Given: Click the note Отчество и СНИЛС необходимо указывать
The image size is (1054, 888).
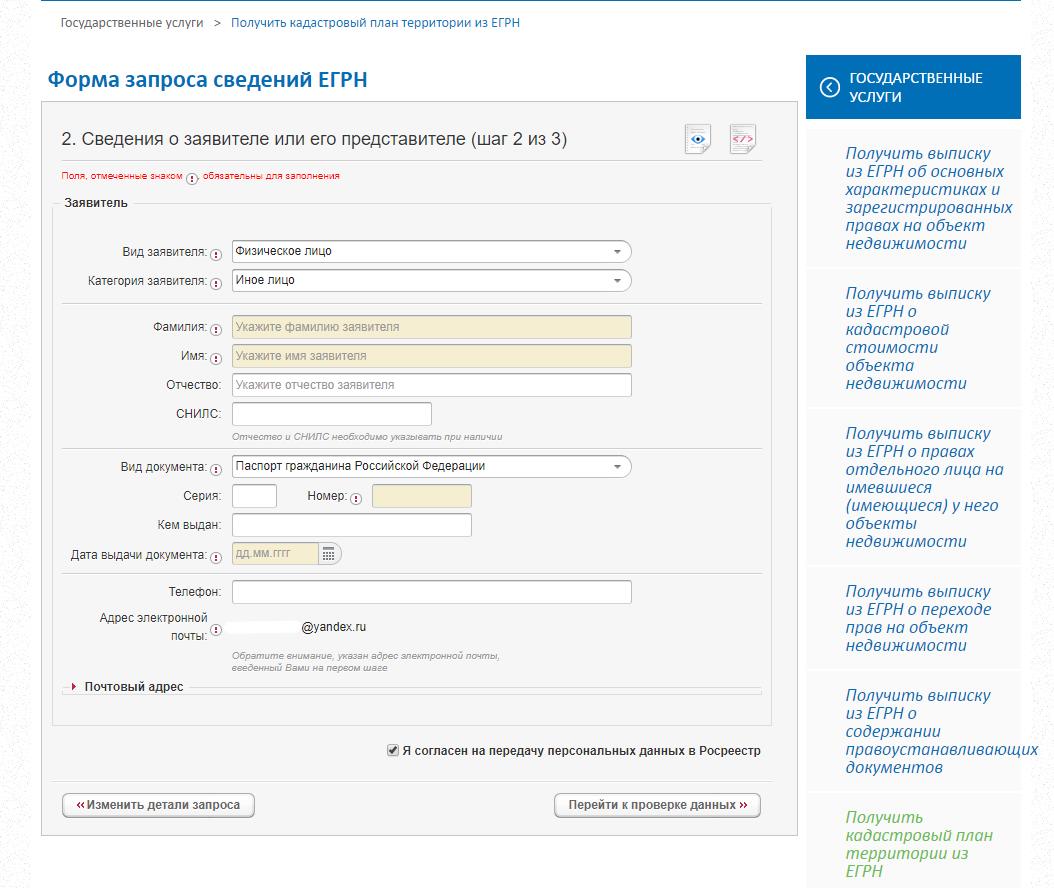Looking at the screenshot, I should point(367,437).
